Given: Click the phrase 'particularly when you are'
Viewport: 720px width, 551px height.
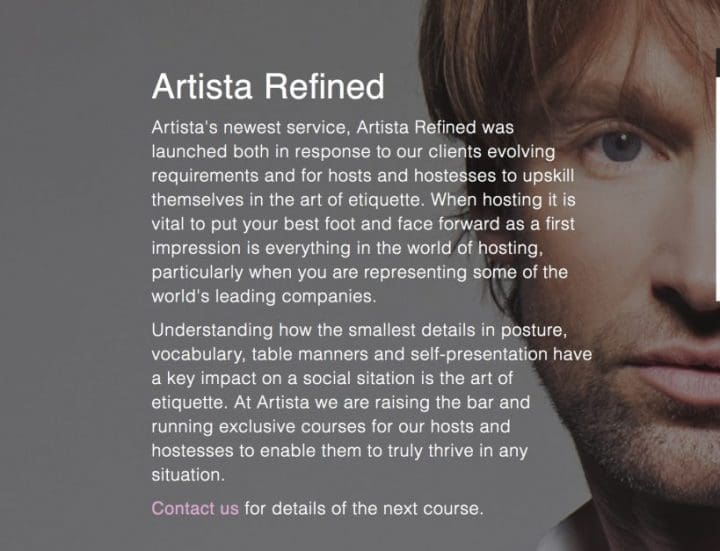Looking at the screenshot, I should [256, 273].
